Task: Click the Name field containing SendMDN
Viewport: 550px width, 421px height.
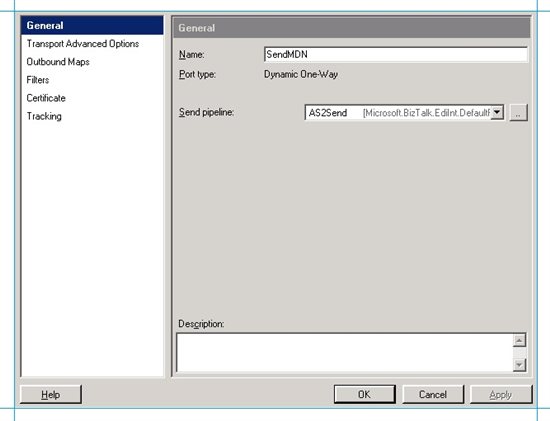Action: point(396,54)
